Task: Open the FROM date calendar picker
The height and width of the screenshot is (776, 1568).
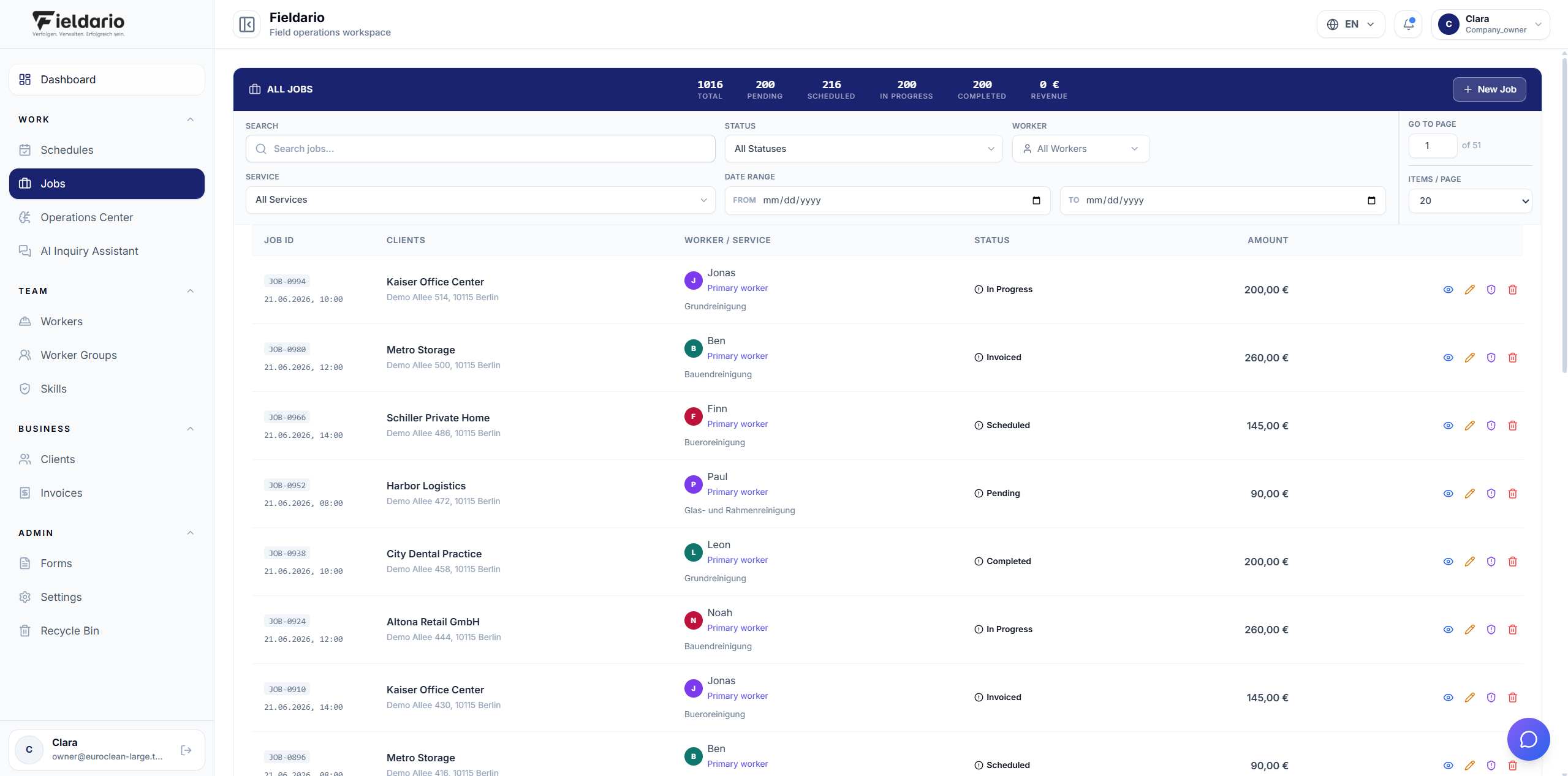Action: point(1036,200)
